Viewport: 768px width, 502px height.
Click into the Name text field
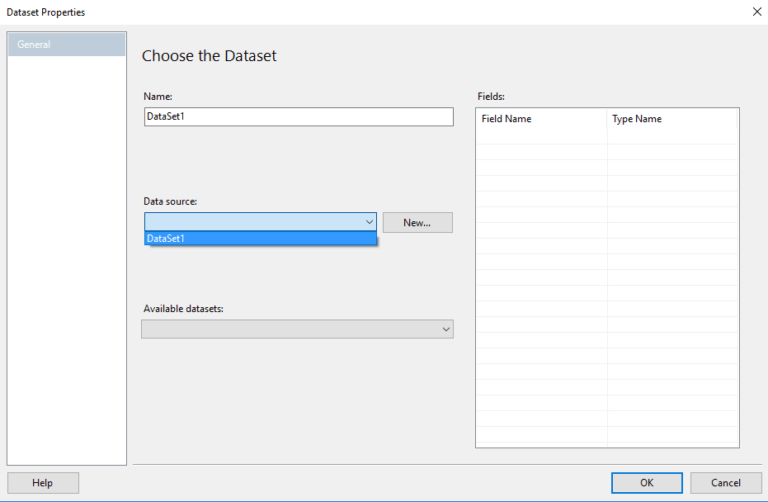pyautogui.click(x=299, y=117)
